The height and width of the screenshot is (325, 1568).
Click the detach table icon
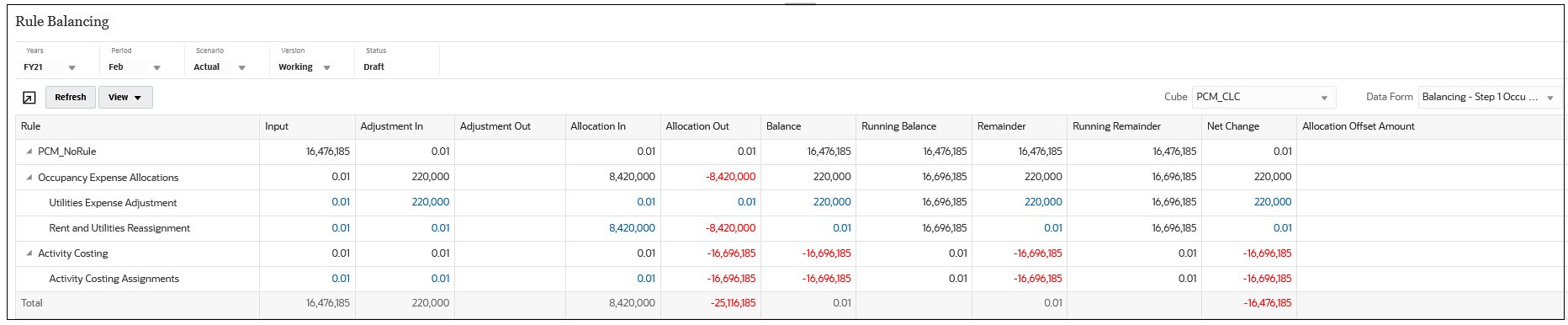coord(29,98)
